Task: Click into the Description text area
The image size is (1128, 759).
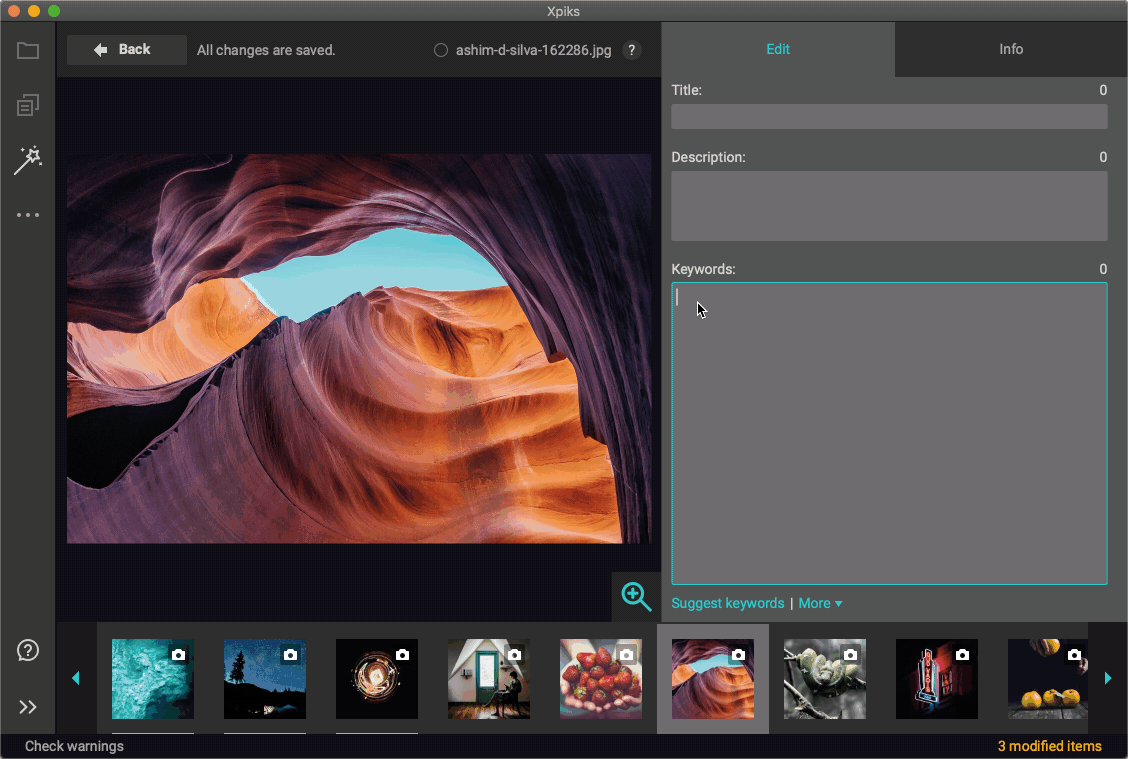Action: (x=889, y=206)
